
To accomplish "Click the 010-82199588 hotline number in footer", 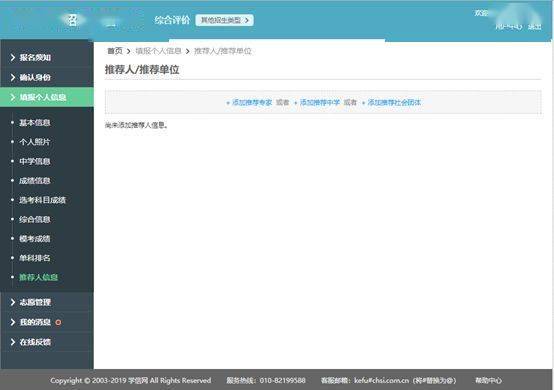I will click(x=283, y=380).
